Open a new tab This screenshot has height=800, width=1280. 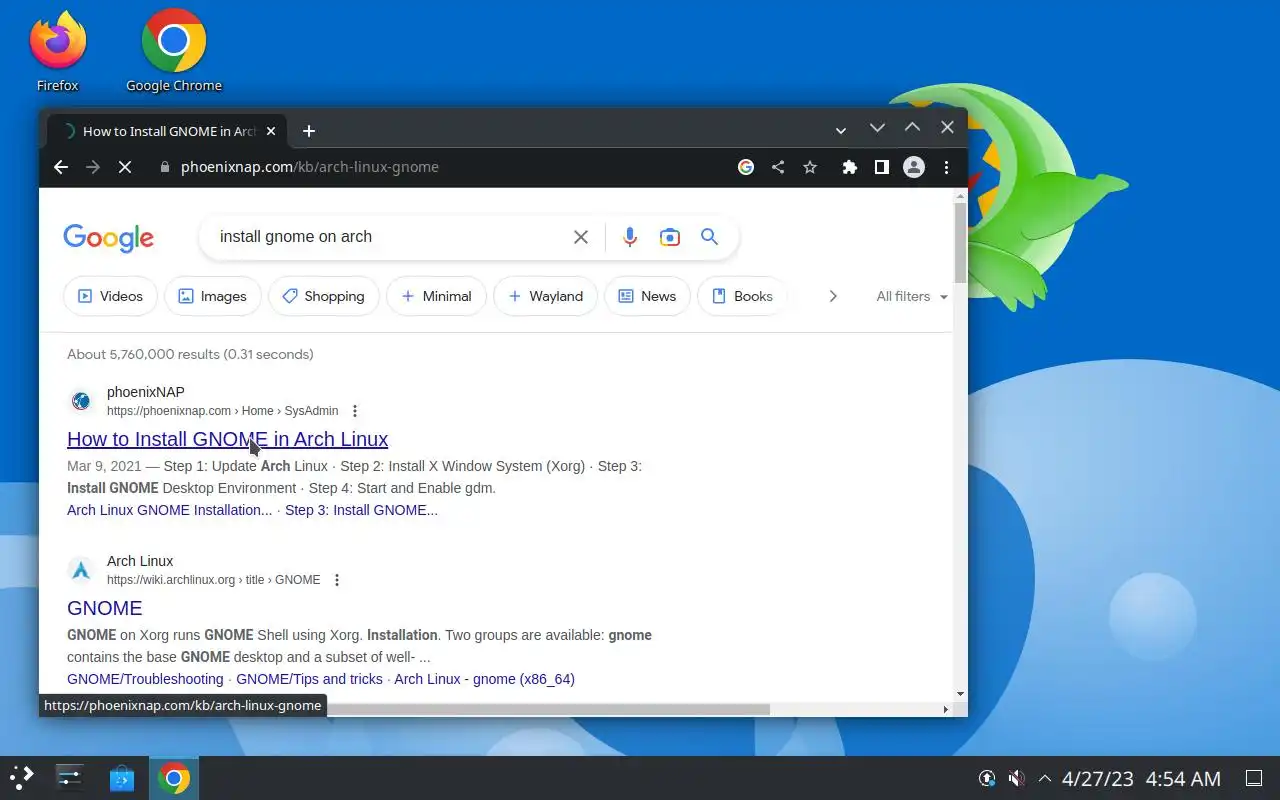coord(309,131)
